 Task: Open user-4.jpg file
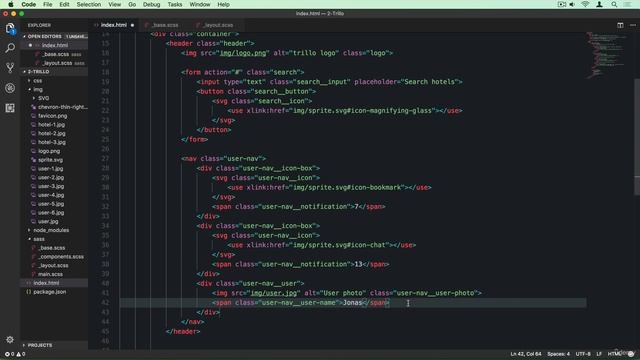[51, 195]
